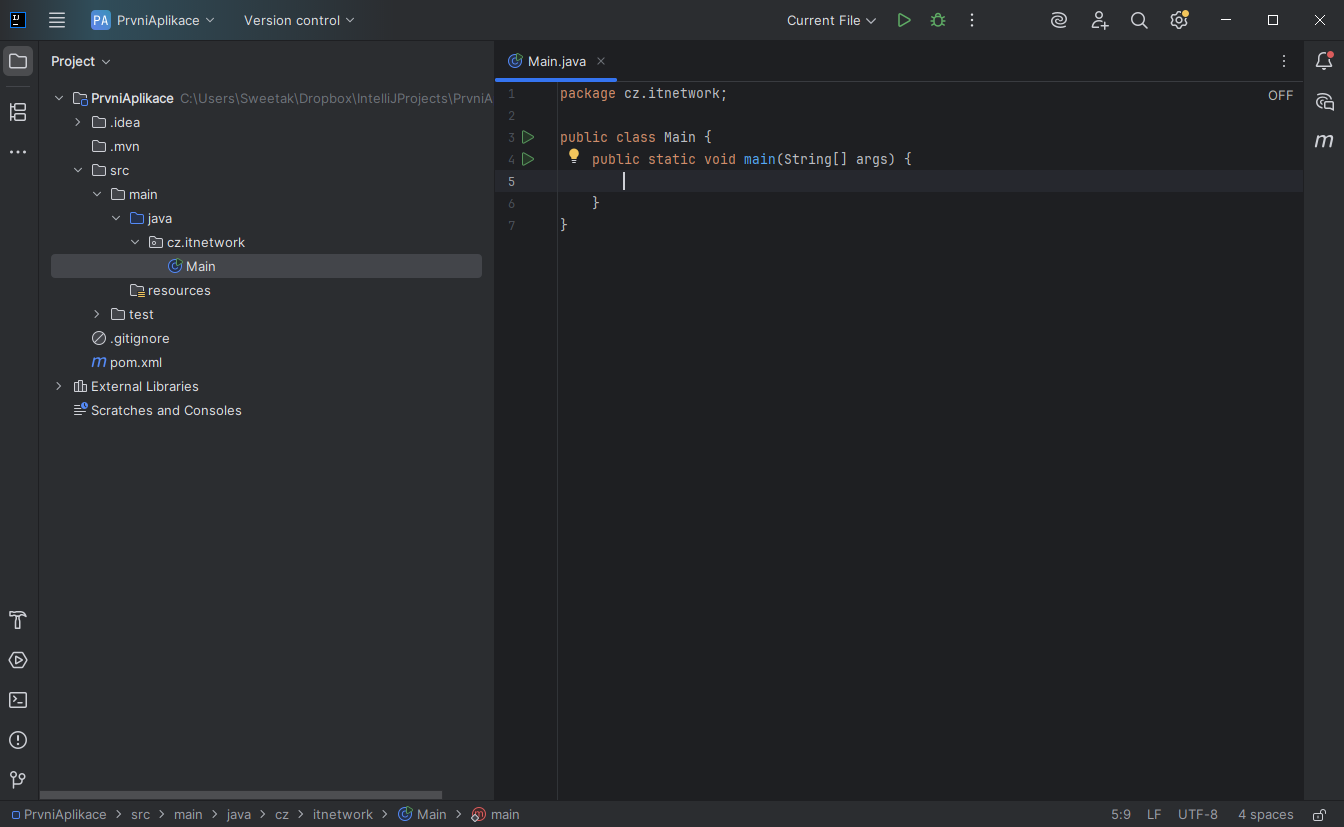This screenshot has width=1344, height=827.
Task: Expand the test folder
Action: pyautogui.click(x=97, y=314)
